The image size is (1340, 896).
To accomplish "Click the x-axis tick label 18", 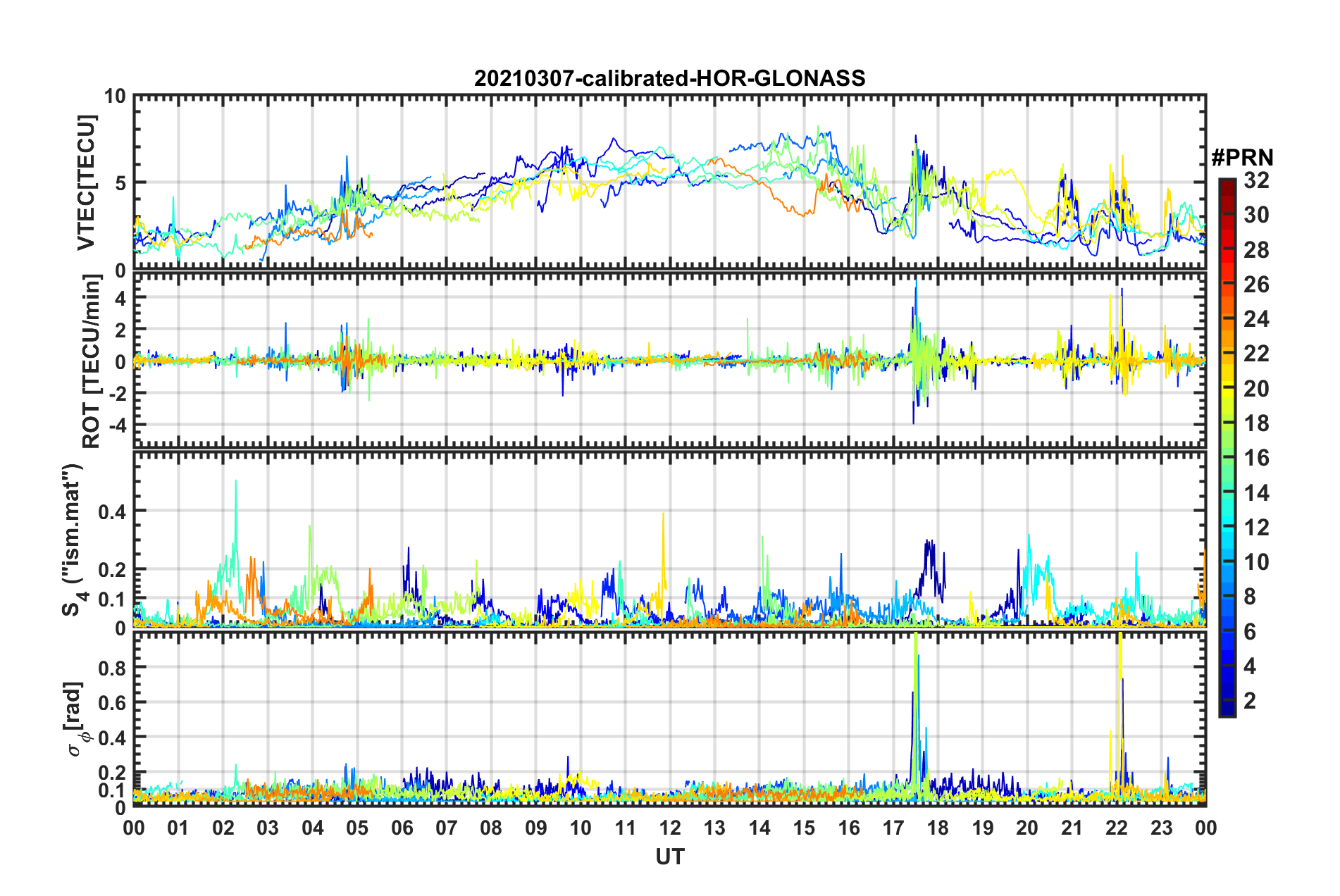I will 938,828.
